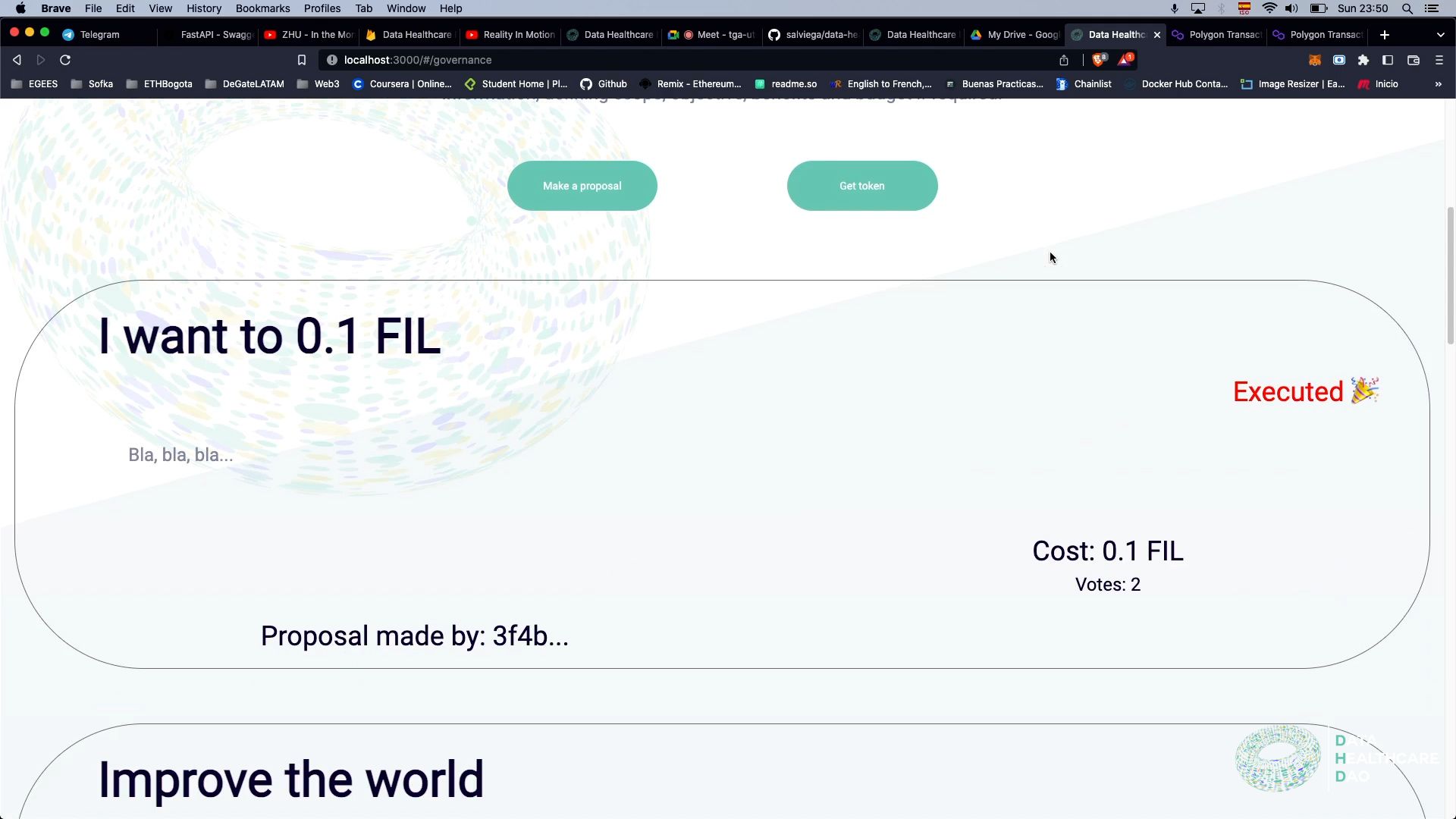Open the Inicio bookmark
This screenshot has height=819, width=1456.
coord(1378,84)
